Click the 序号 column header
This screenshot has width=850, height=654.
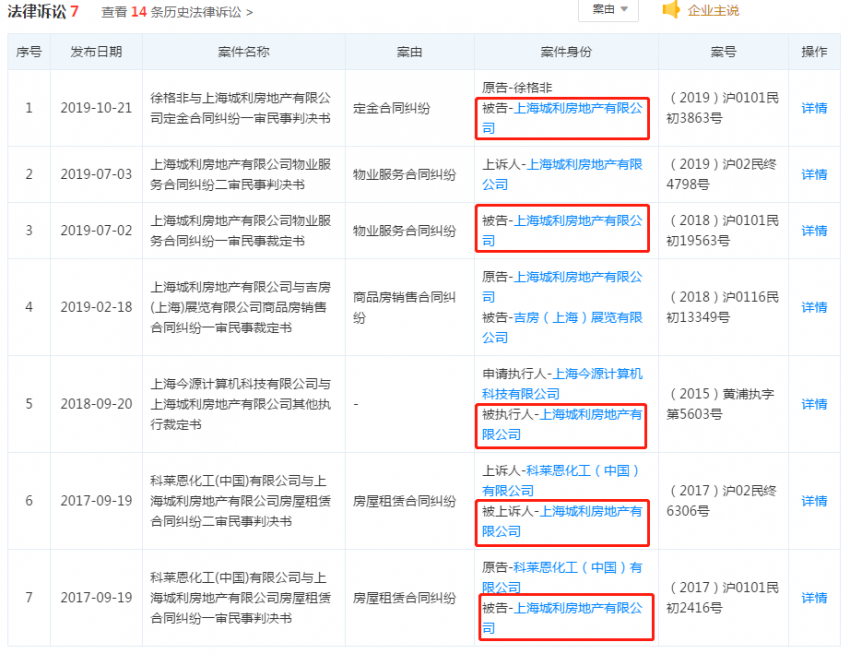[29, 52]
